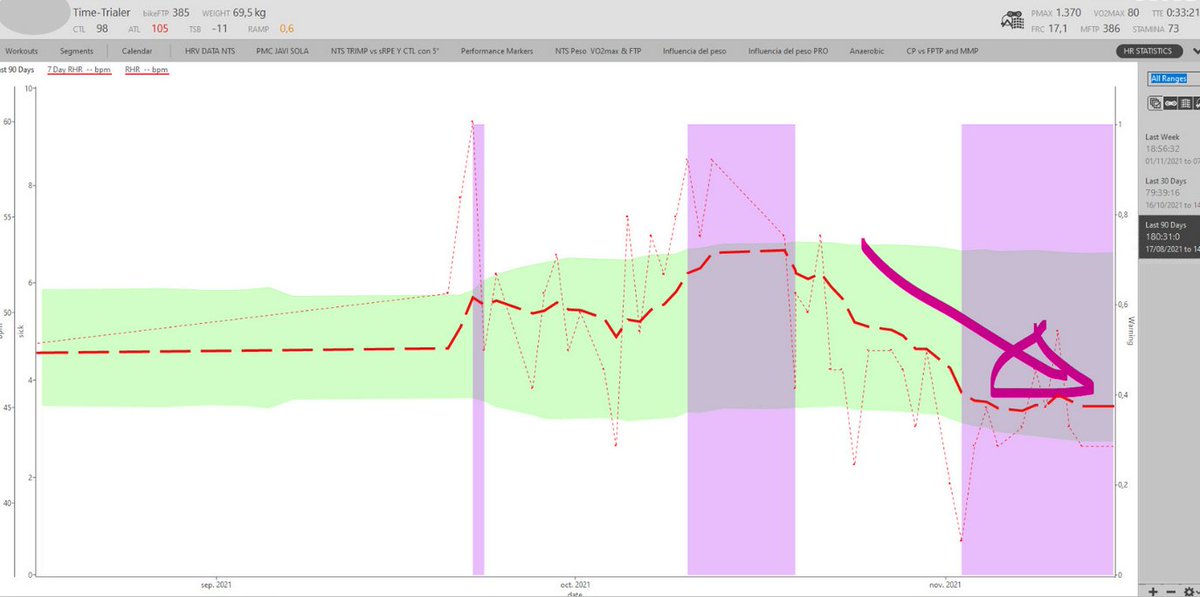Add a new range with plus icon

point(1154,590)
